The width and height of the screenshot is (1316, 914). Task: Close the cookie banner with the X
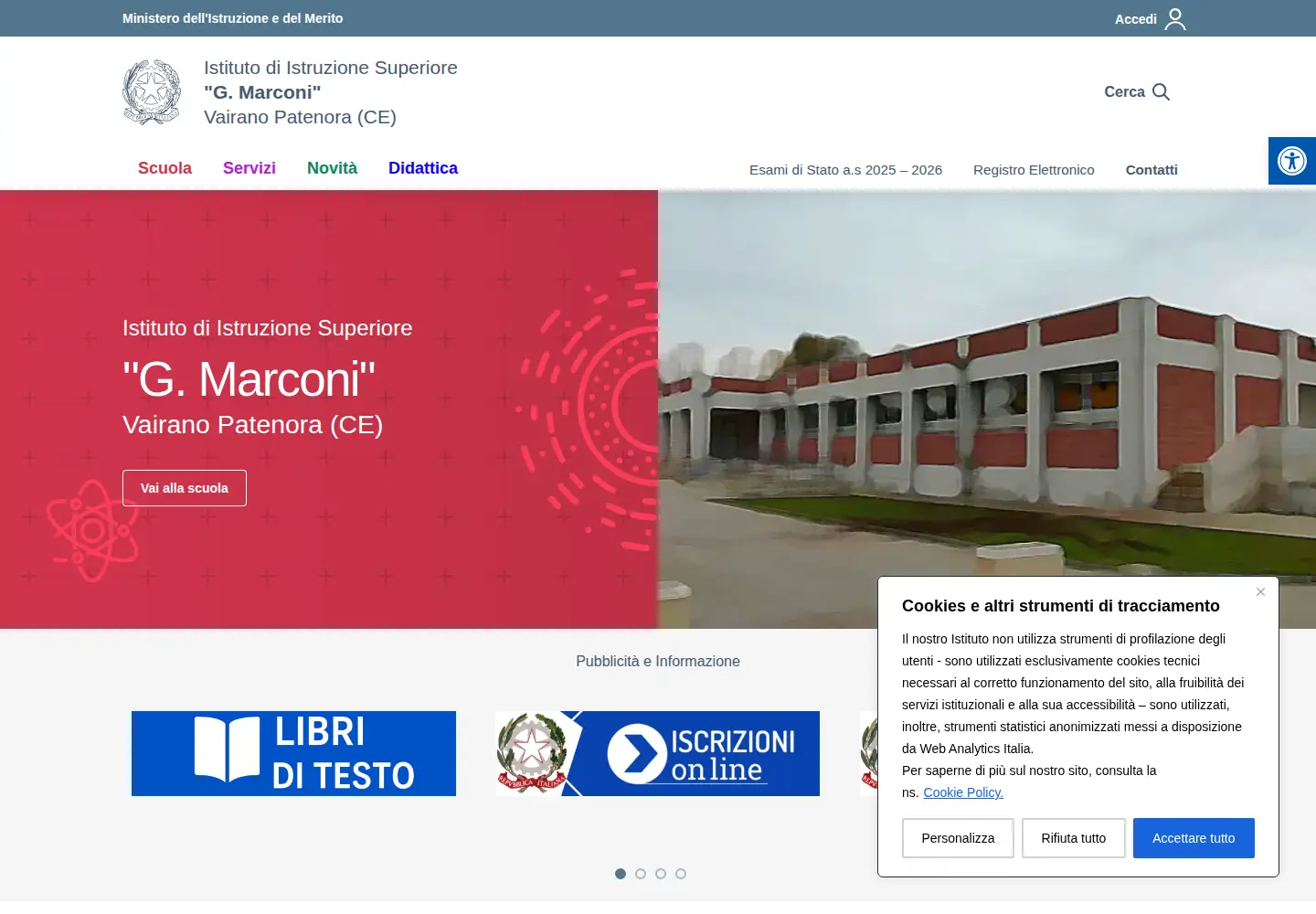pos(1260,592)
